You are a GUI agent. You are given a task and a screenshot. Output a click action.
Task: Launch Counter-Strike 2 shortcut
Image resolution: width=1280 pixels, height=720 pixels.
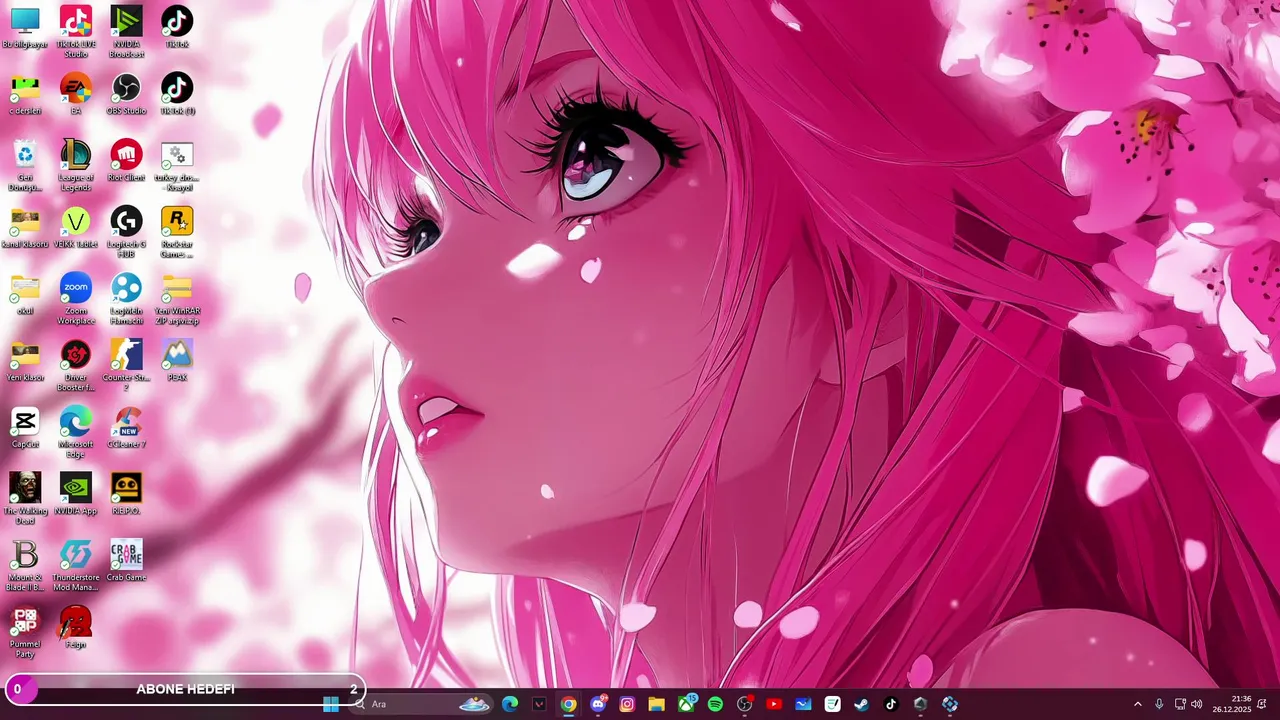click(126, 366)
